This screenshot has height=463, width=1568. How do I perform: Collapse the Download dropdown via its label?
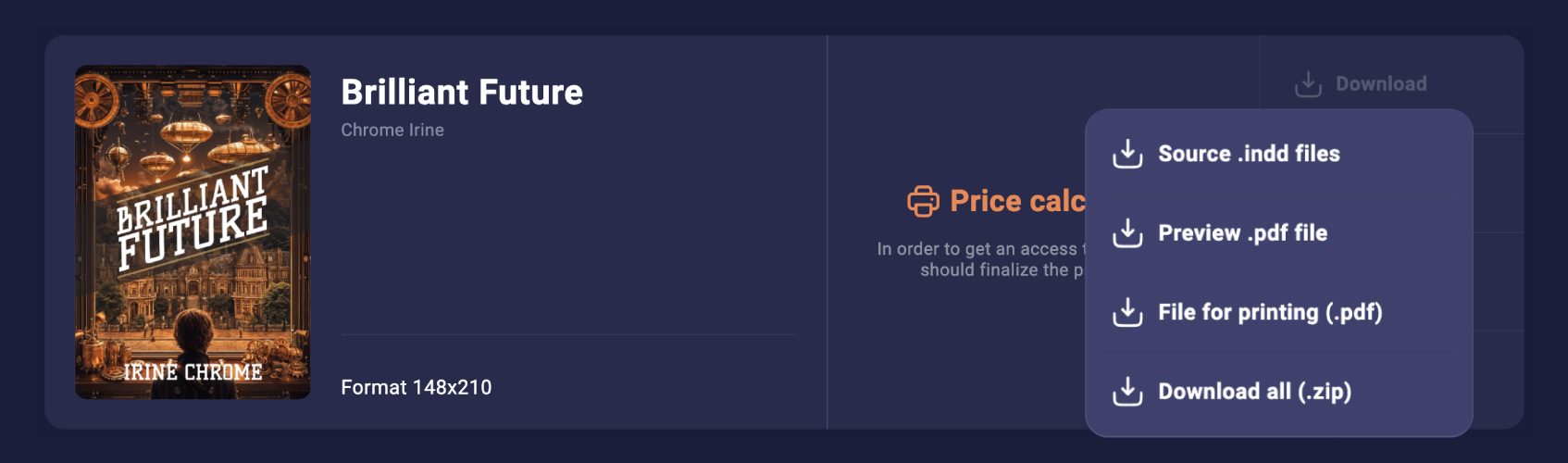[x=1381, y=84]
